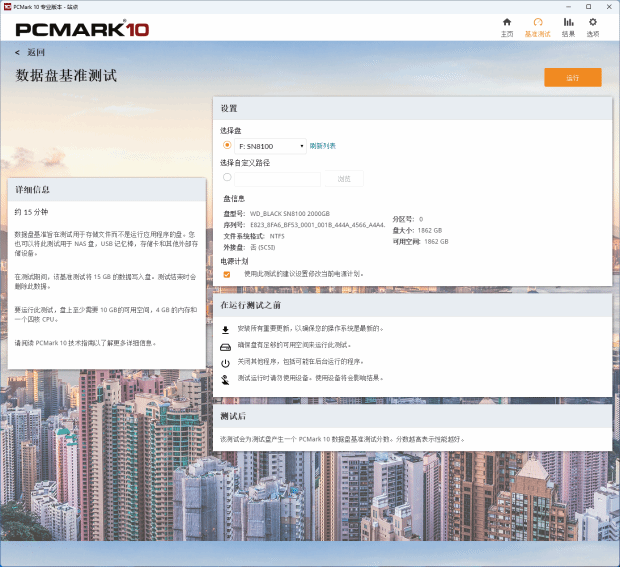This screenshot has width=620, height=567.
Task: Click the disk space drive icon
Action: pos(225,347)
